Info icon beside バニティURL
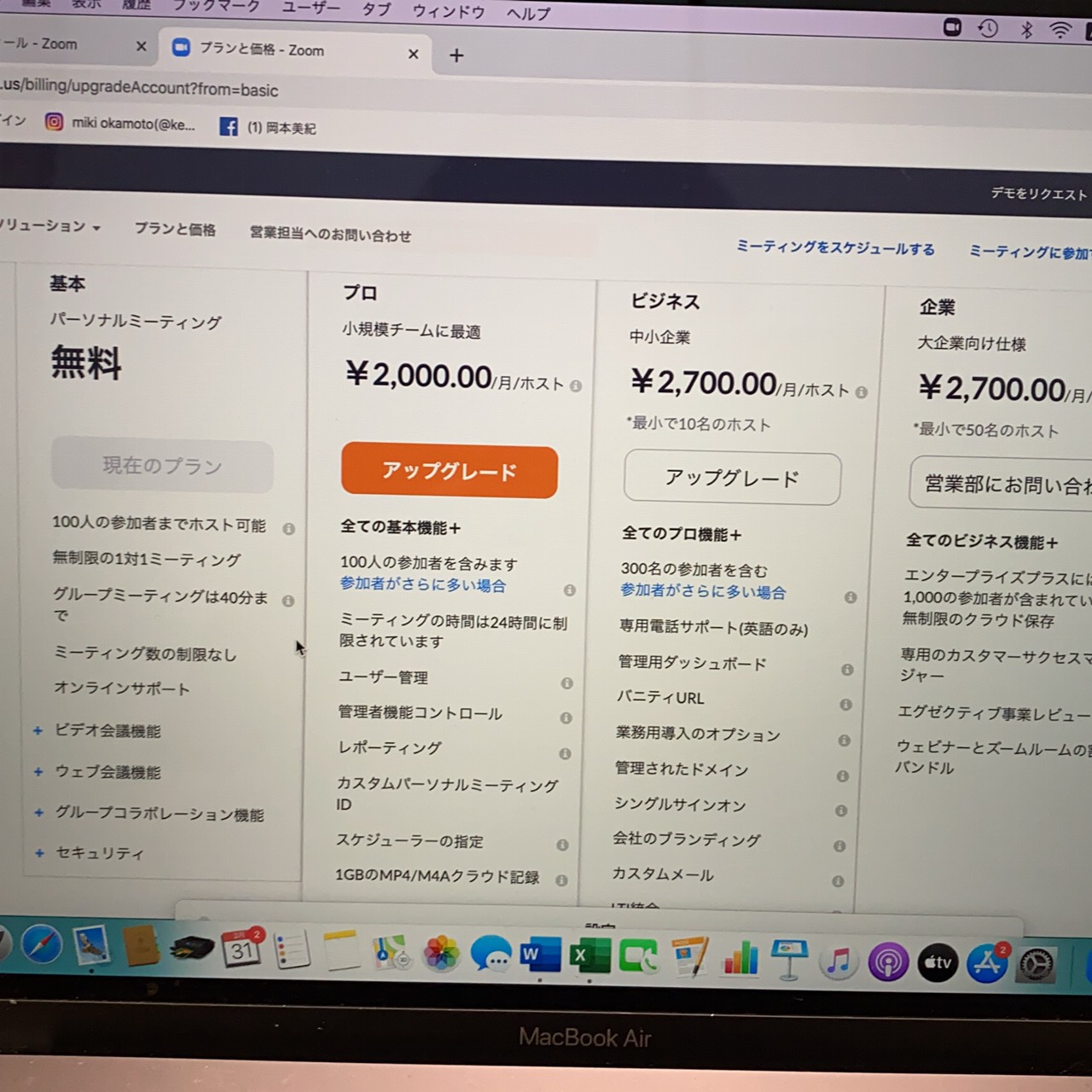 point(845,705)
